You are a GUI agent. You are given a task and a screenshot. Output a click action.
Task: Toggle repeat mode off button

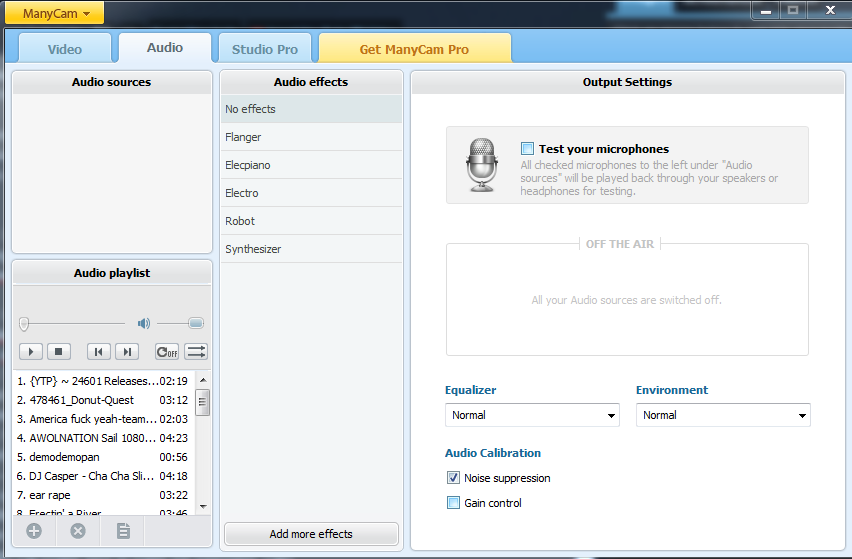pyautogui.click(x=167, y=352)
